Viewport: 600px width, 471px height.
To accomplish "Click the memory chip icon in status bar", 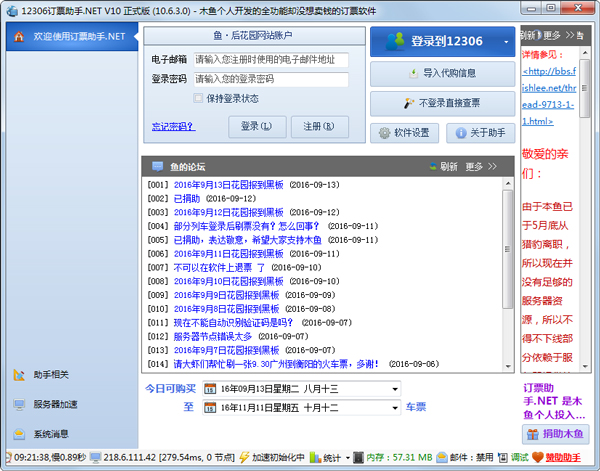I will (358, 457).
